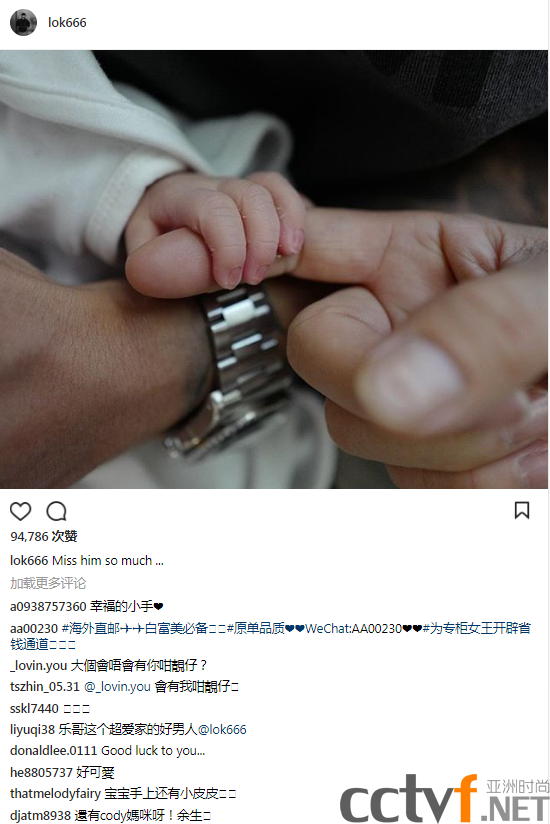The width and height of the screenshot is (550, 824).
Task: Open lok666 username in post header
Action: 67,23
